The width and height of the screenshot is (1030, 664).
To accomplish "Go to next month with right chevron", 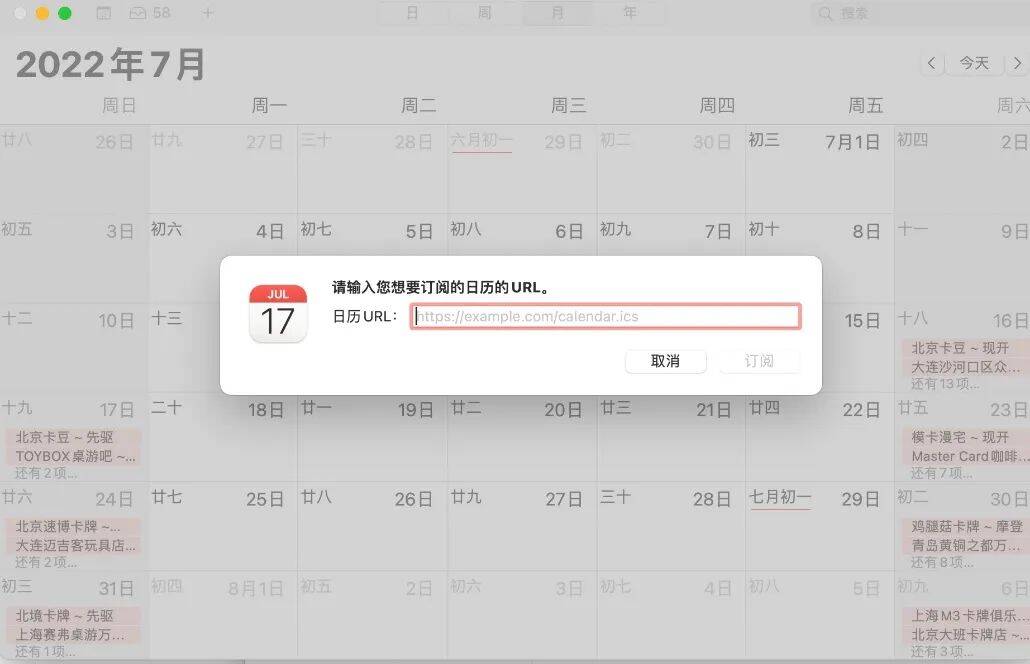I will pyautogui.click(x=1018, y=63).
